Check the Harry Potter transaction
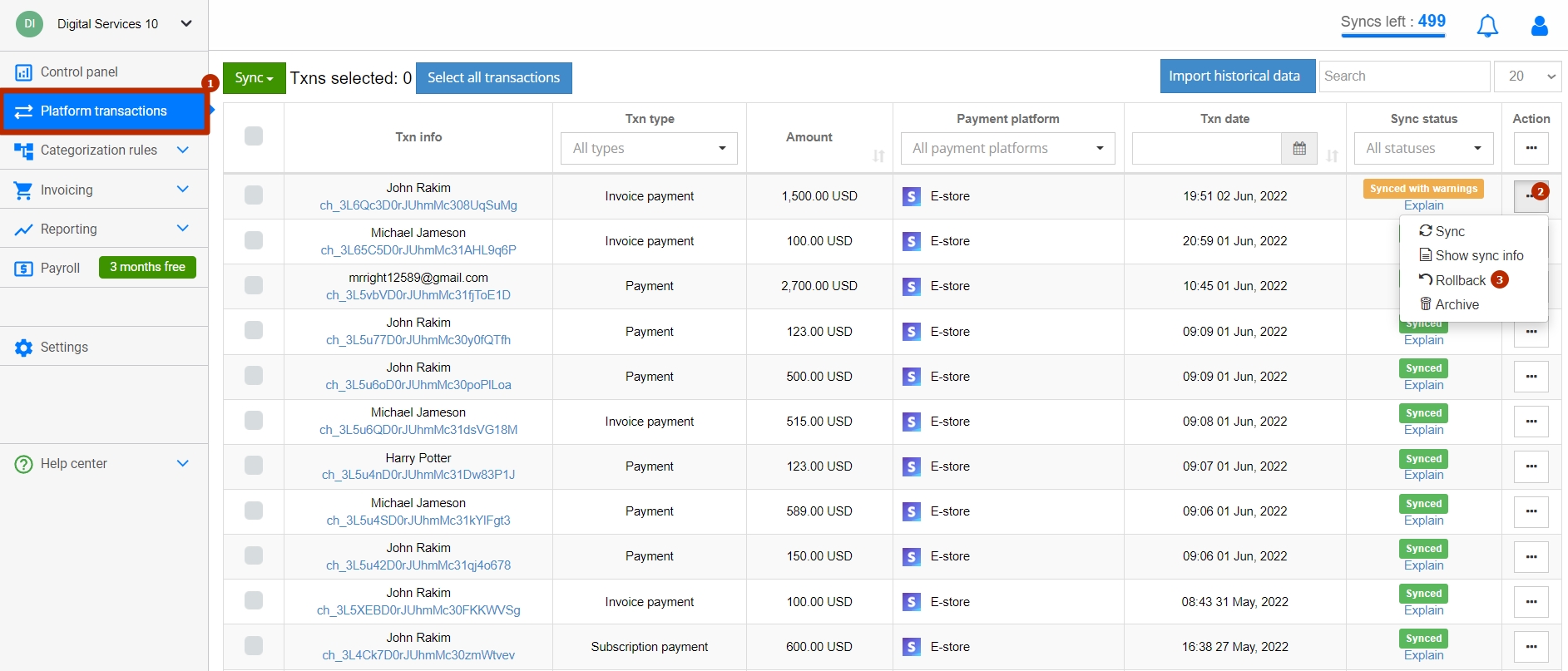This screenshot has width=1568, height=671. coord(254,466)
